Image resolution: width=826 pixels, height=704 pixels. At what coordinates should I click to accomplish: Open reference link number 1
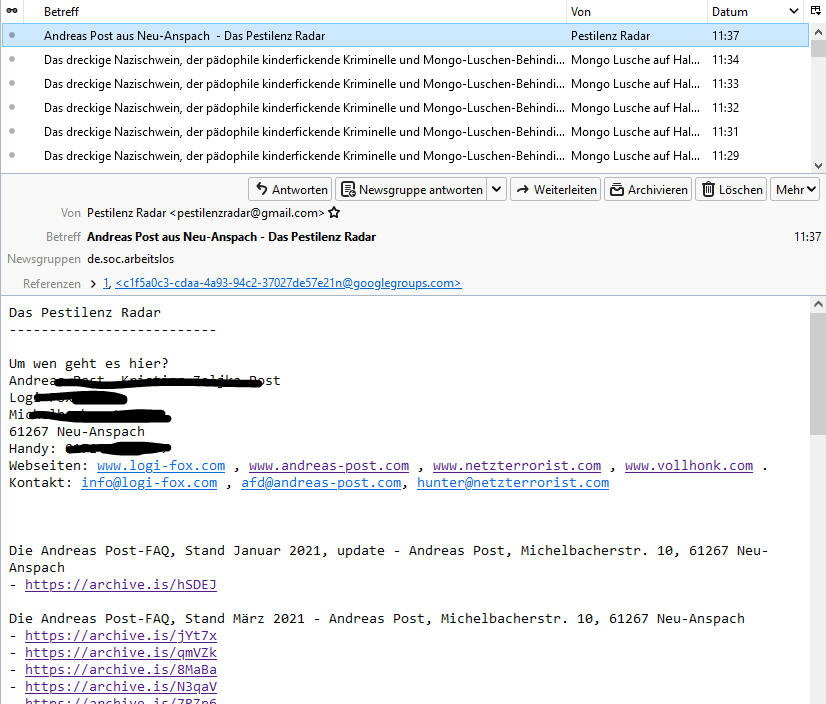106,283
